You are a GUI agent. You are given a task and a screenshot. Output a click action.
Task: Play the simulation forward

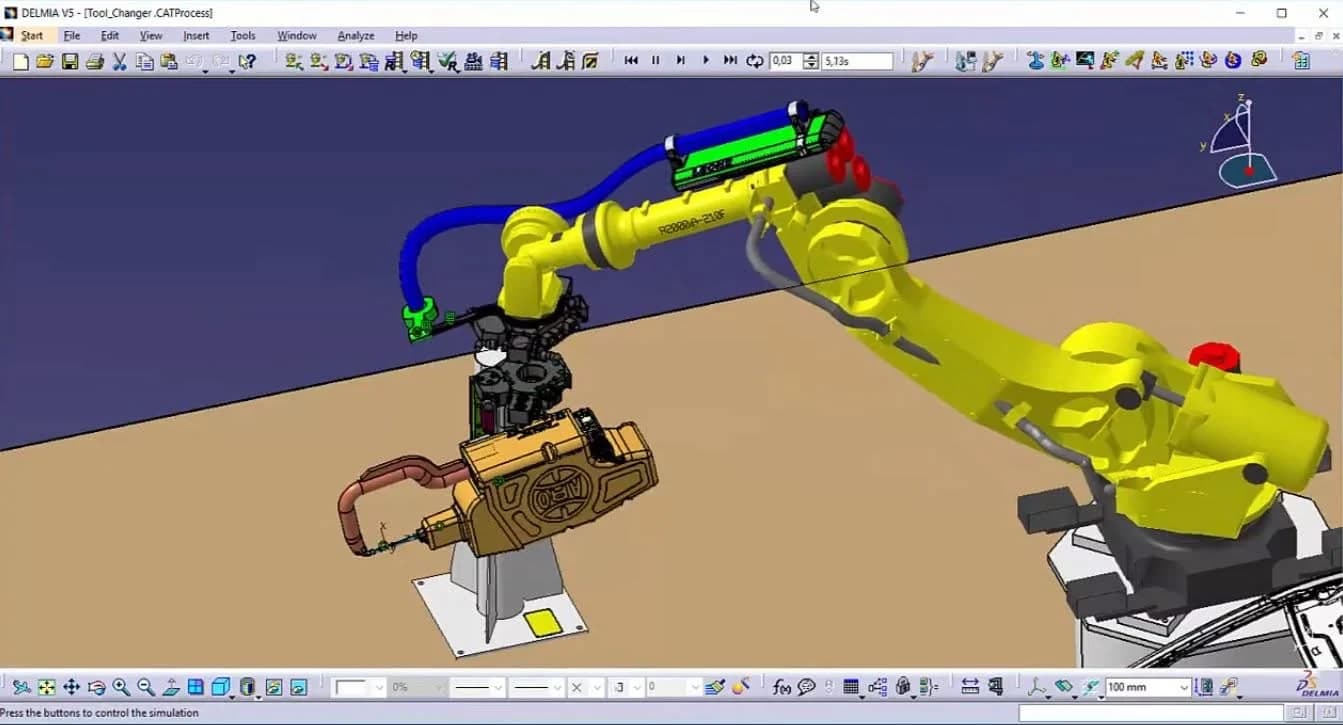pyautogui.click(x=706, y=61)
